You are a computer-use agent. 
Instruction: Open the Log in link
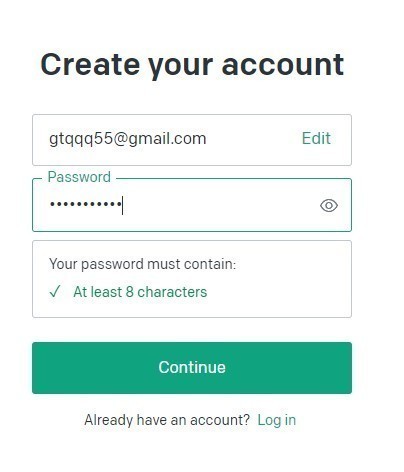pyautogui.click(x=277, y=420)
